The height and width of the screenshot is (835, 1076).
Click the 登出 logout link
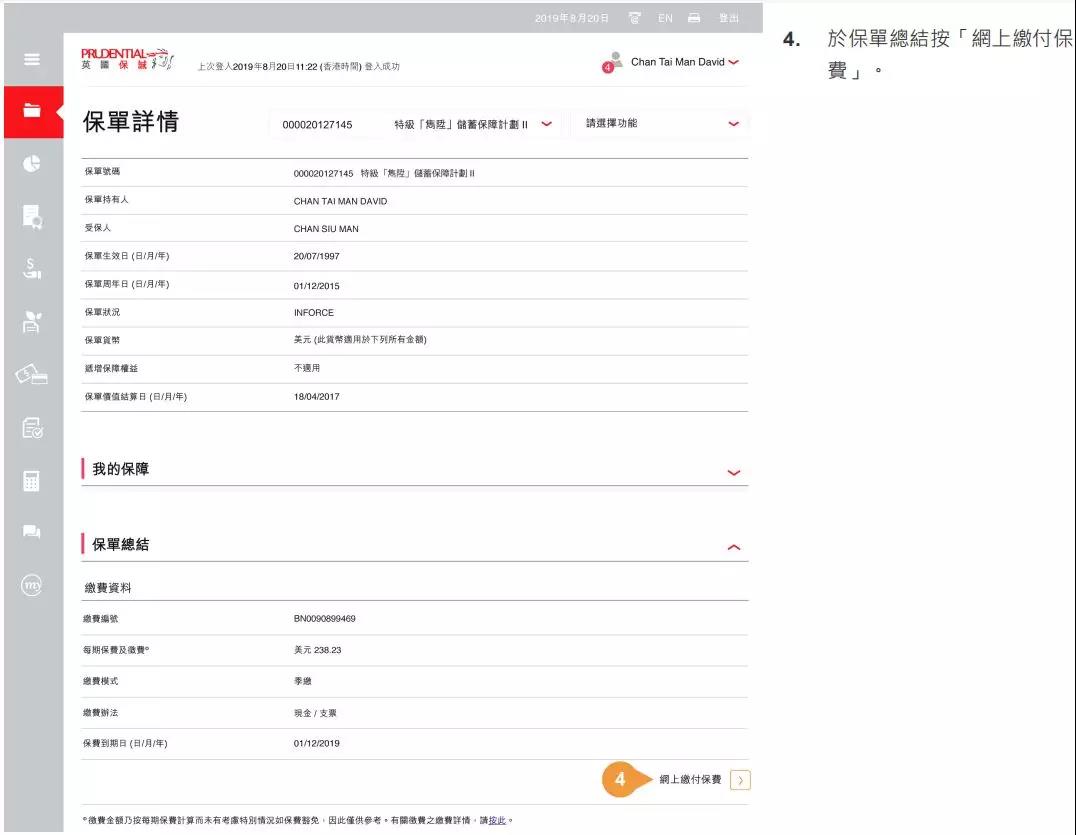(729, 18)
